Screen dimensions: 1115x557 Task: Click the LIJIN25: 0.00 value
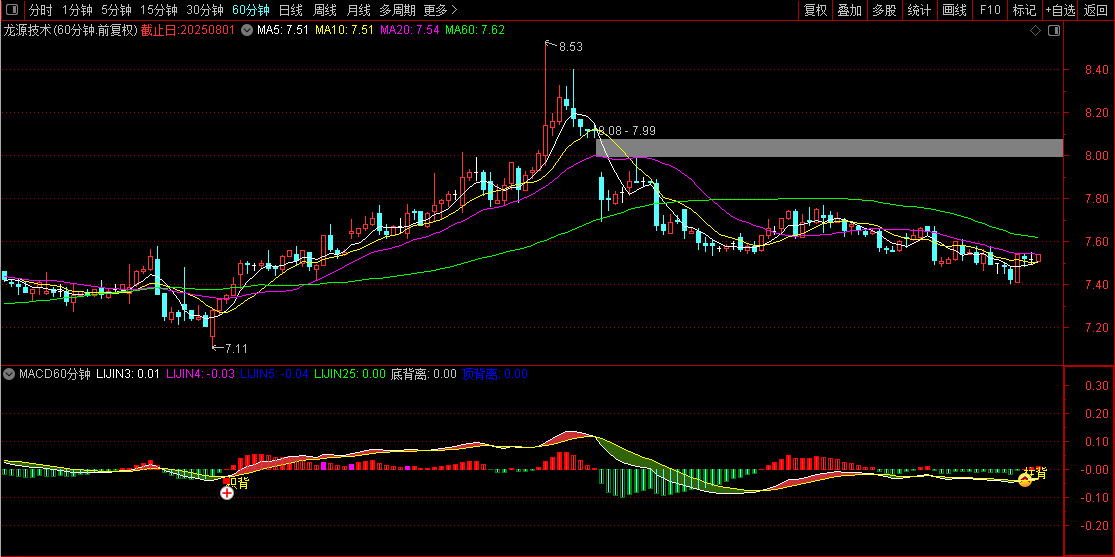coord(350,373)
